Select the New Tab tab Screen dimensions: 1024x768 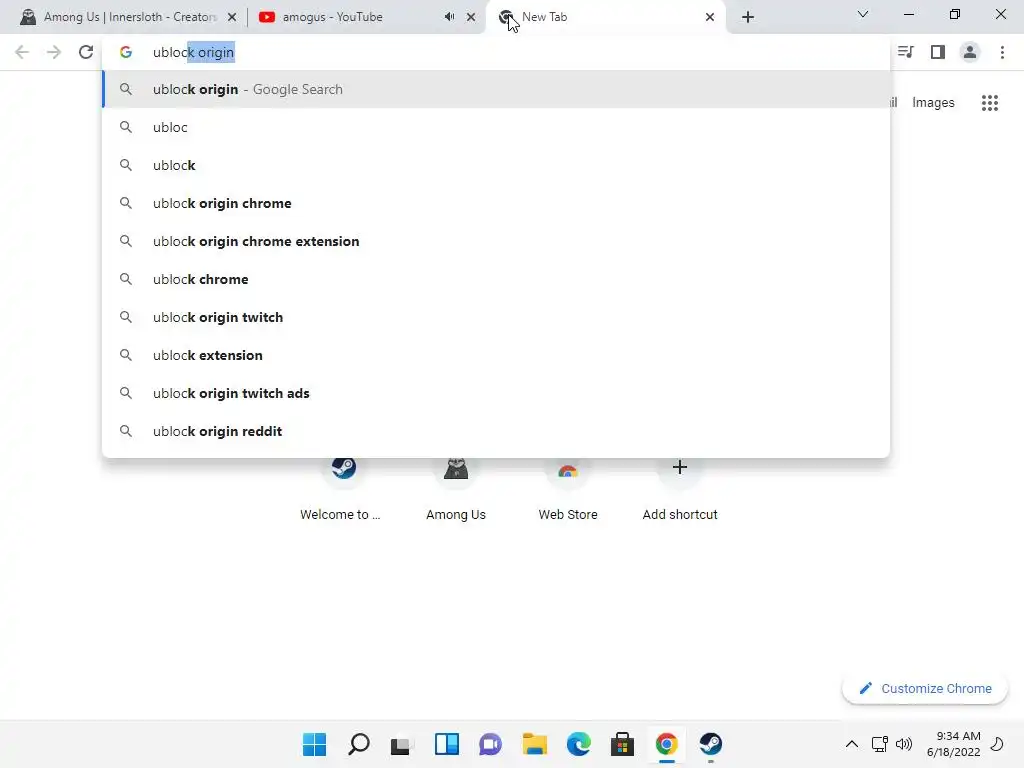604,17
